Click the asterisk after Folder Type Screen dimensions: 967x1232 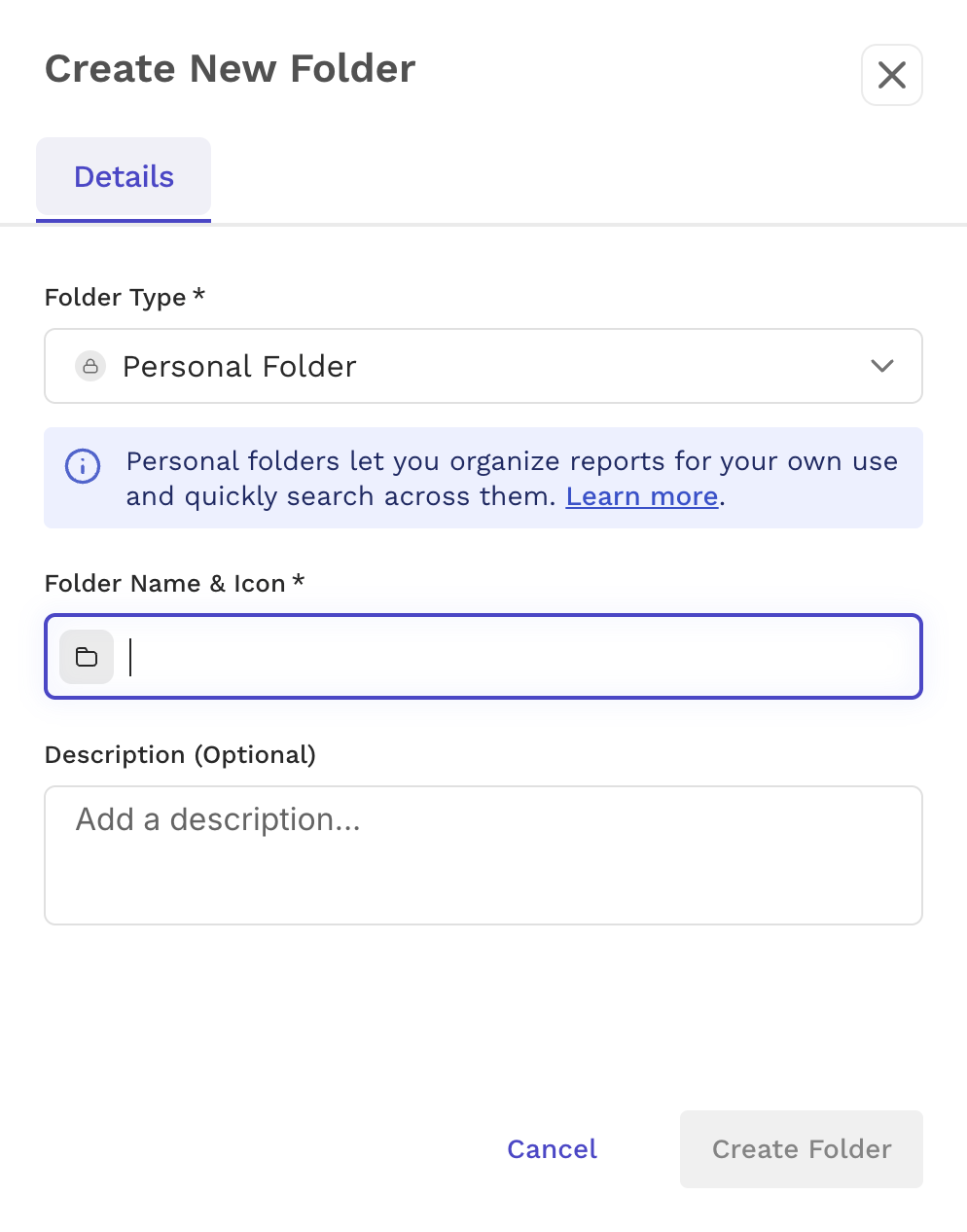[x=198, y=293]
